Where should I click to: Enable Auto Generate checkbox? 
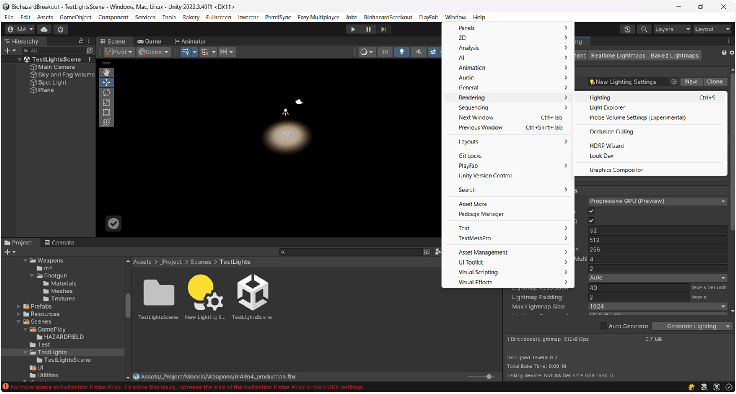[604, 326]
